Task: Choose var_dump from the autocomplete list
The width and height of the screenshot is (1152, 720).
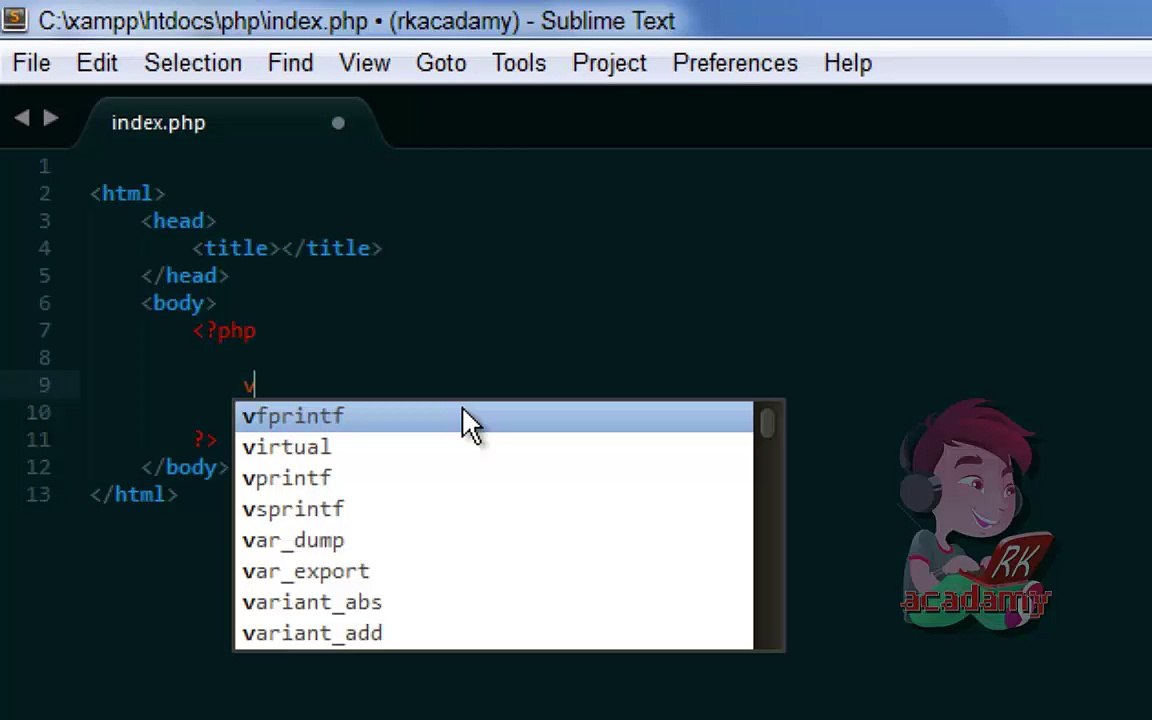Action: (x=494, y=540)
